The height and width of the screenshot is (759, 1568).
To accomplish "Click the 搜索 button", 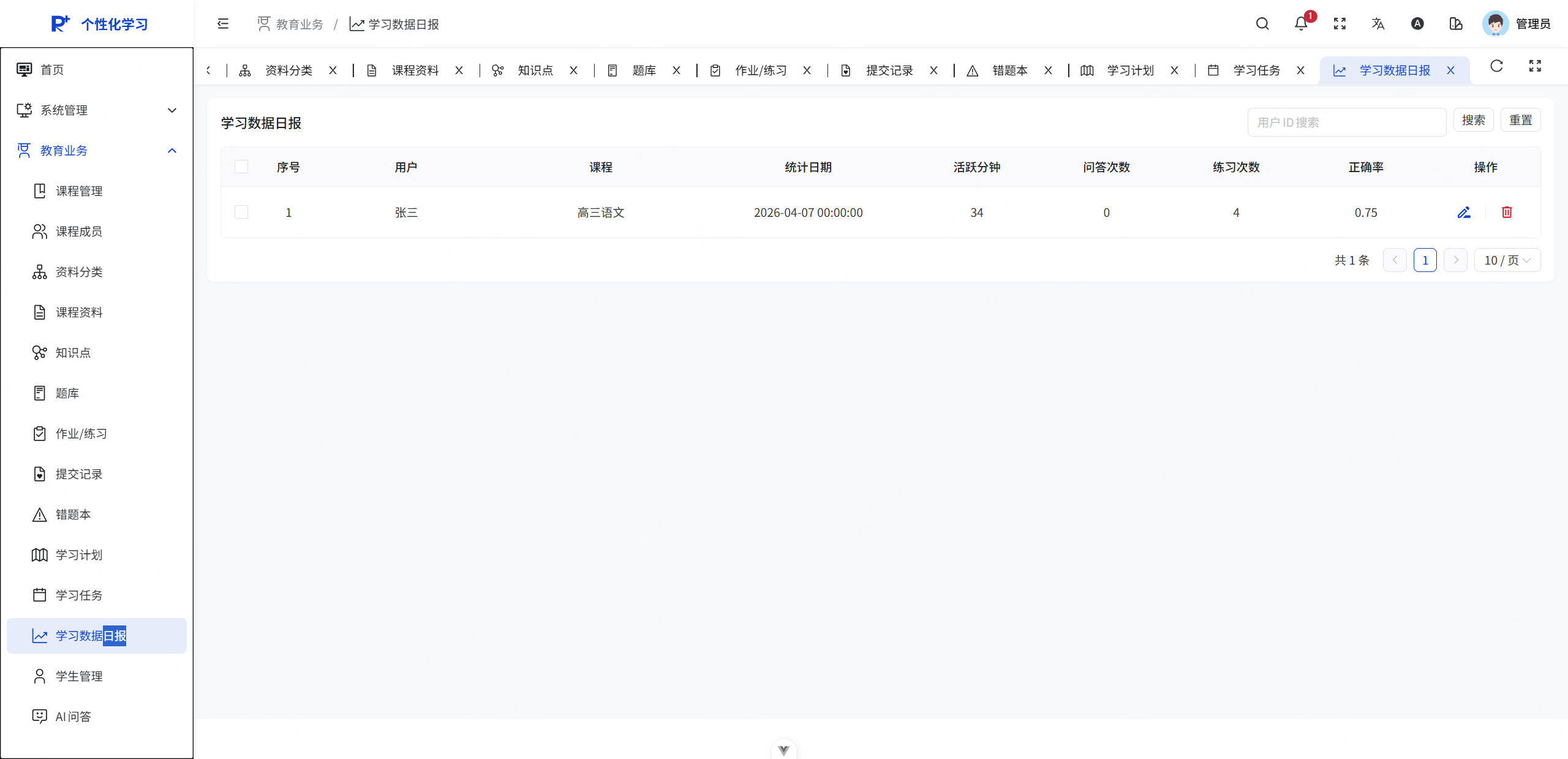I will pos(1473,120).
